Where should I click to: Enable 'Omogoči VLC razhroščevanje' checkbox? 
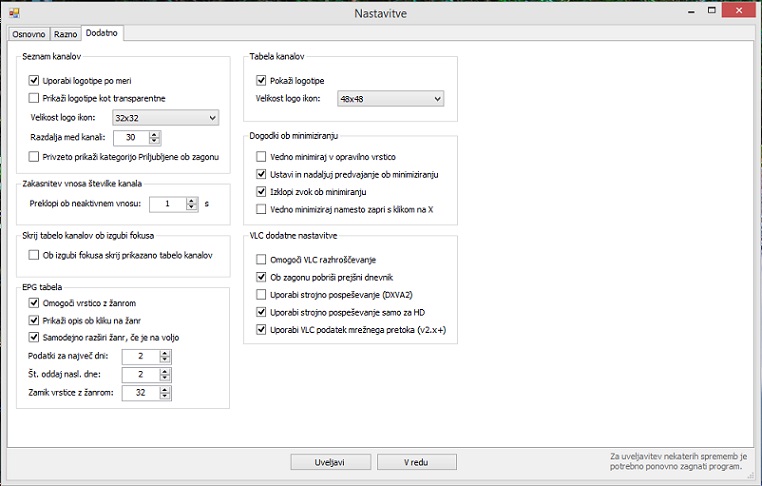pyautogui.click(x=262, y=260)
